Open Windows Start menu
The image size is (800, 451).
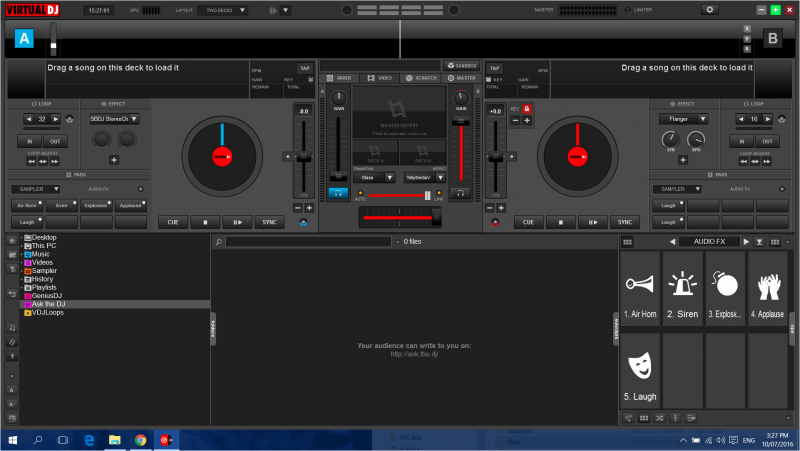(13, 440)
